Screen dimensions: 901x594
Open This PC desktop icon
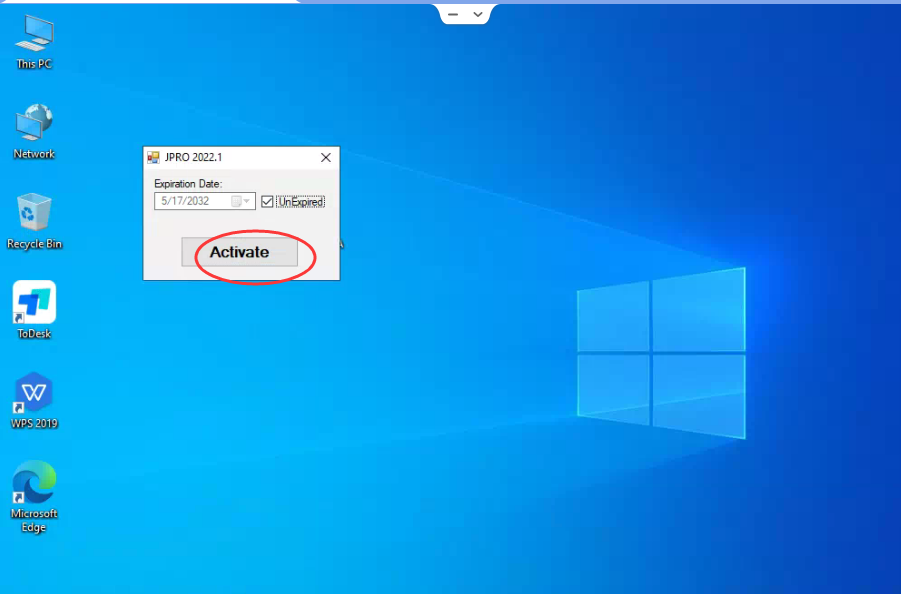pyautogui.click(x=34, y=42)
